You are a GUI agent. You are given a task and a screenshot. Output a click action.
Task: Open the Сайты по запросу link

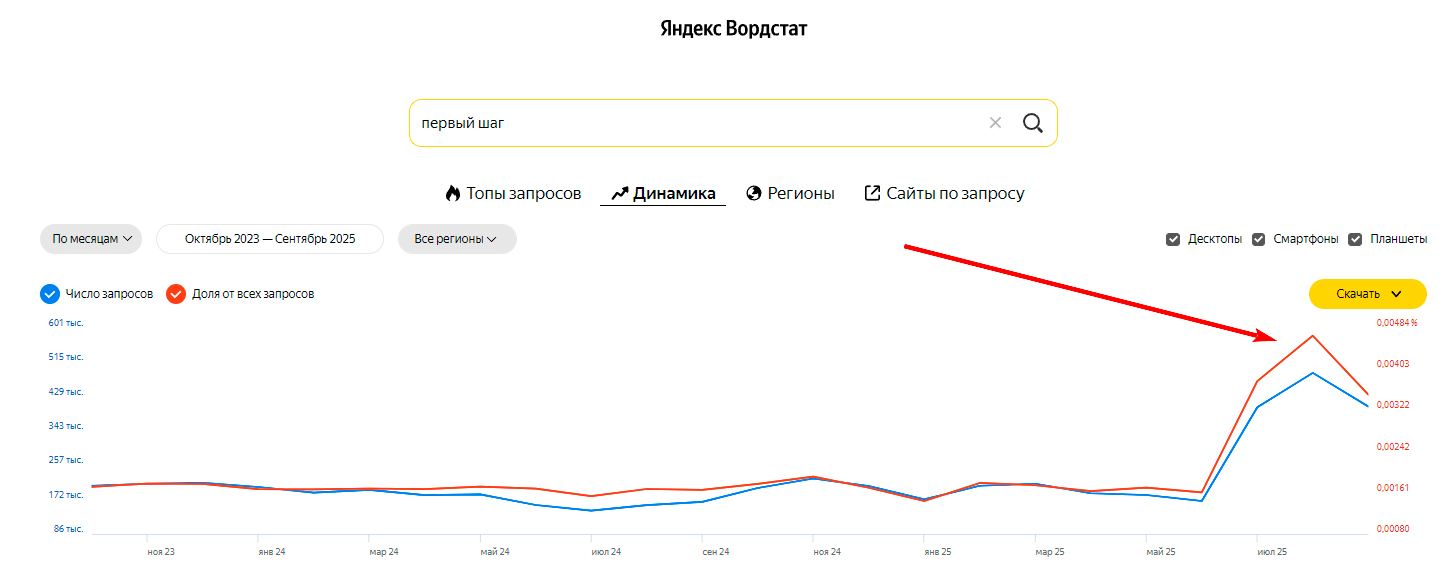click(955, 193)
